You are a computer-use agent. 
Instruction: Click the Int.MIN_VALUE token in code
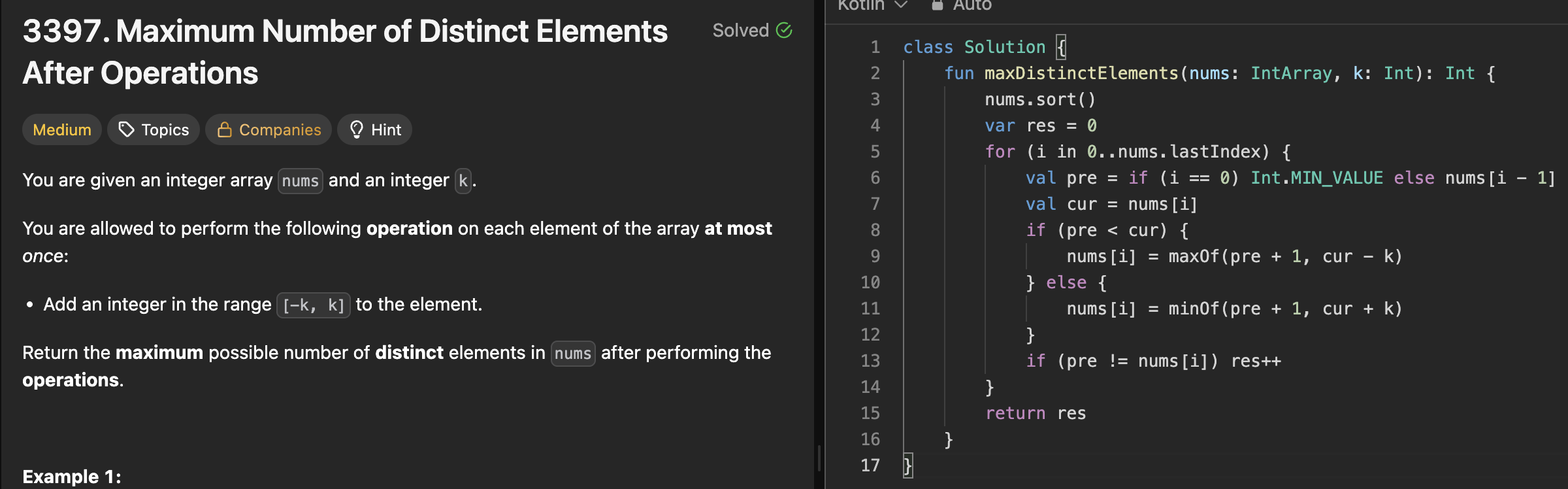1316,178
